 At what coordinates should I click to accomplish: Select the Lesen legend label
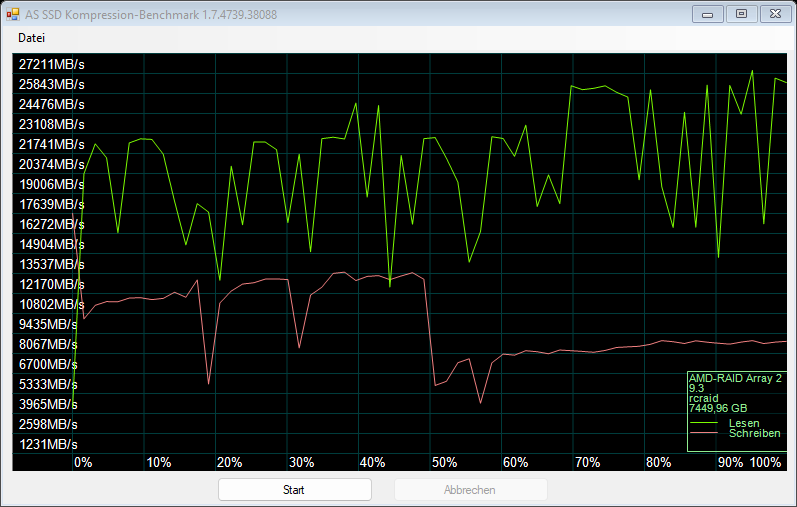pos(744,423)
